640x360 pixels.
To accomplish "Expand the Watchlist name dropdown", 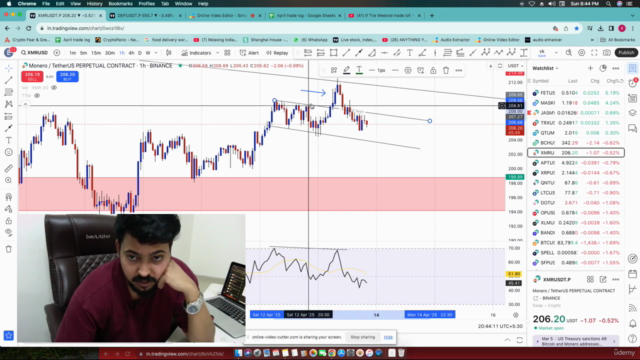I will tap(545, 68).
